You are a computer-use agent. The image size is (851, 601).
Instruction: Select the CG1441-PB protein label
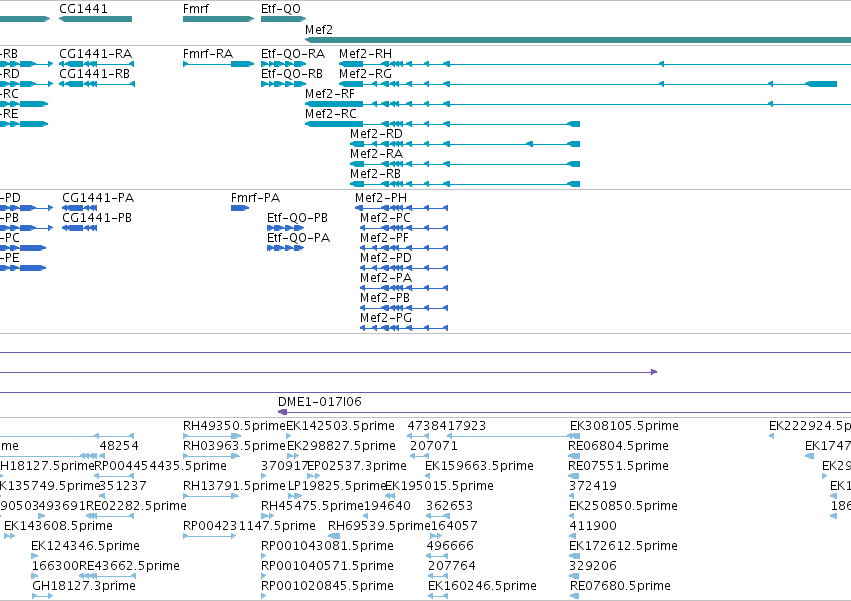click(x=97, y=218)
